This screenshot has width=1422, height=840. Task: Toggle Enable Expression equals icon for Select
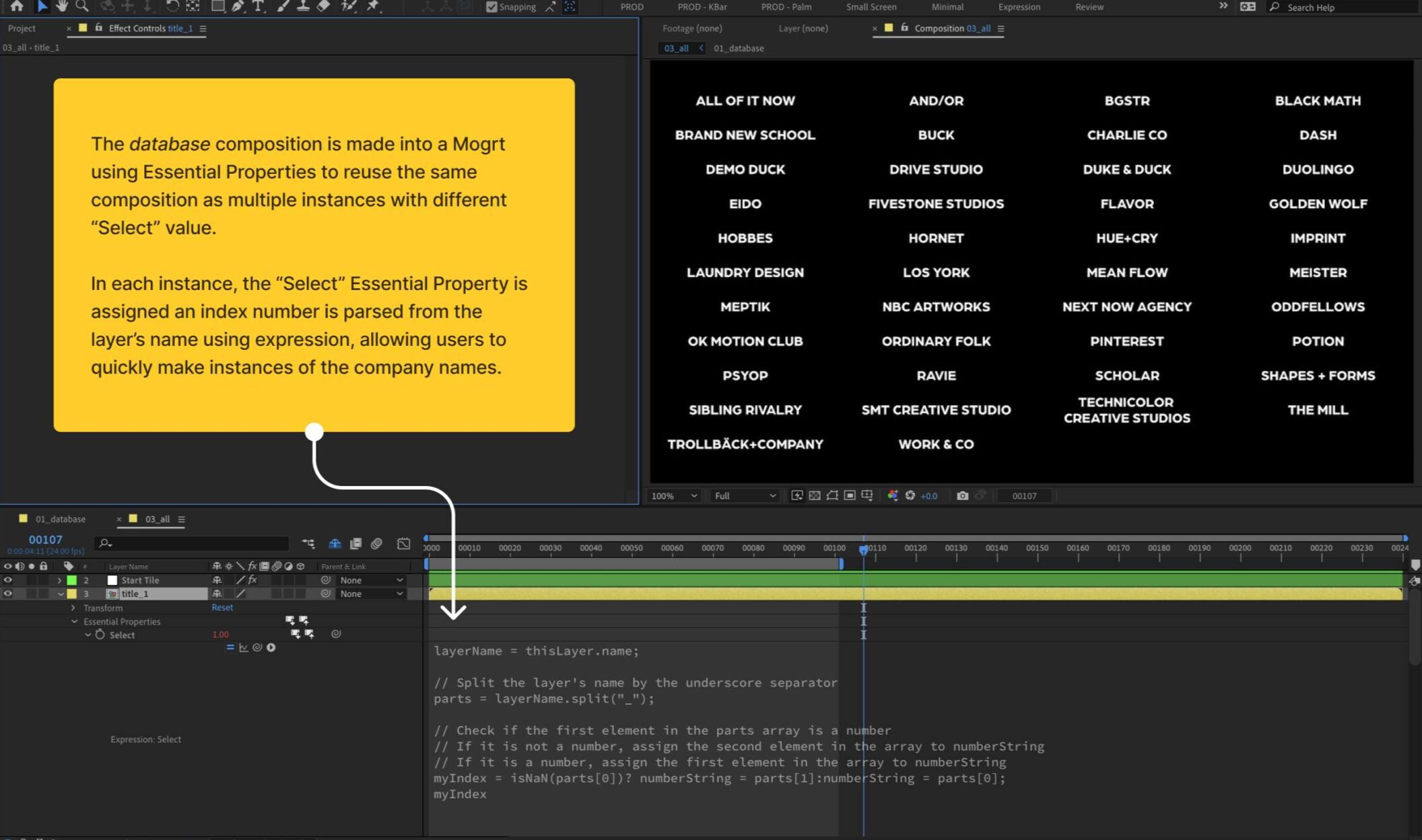230,647
